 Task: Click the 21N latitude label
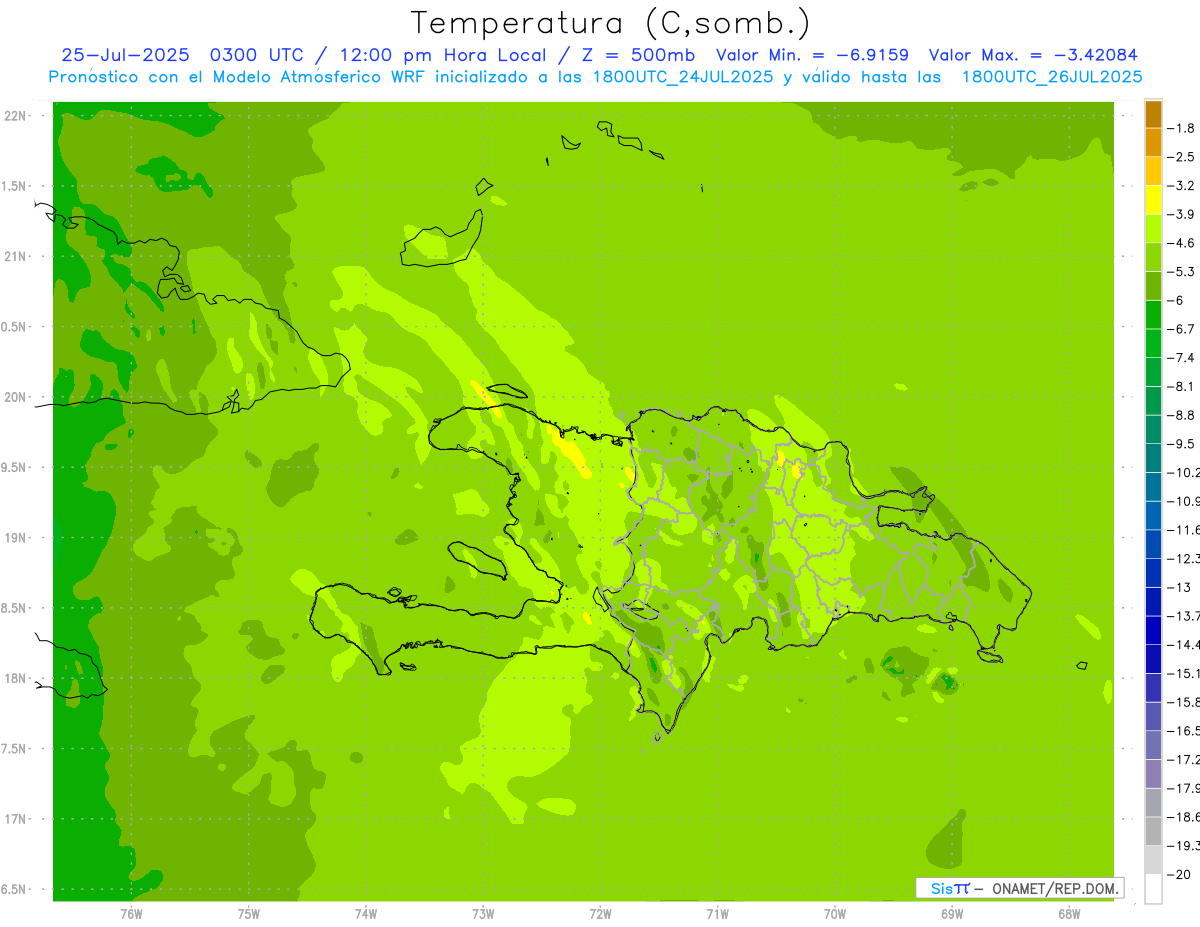[17, 257]
